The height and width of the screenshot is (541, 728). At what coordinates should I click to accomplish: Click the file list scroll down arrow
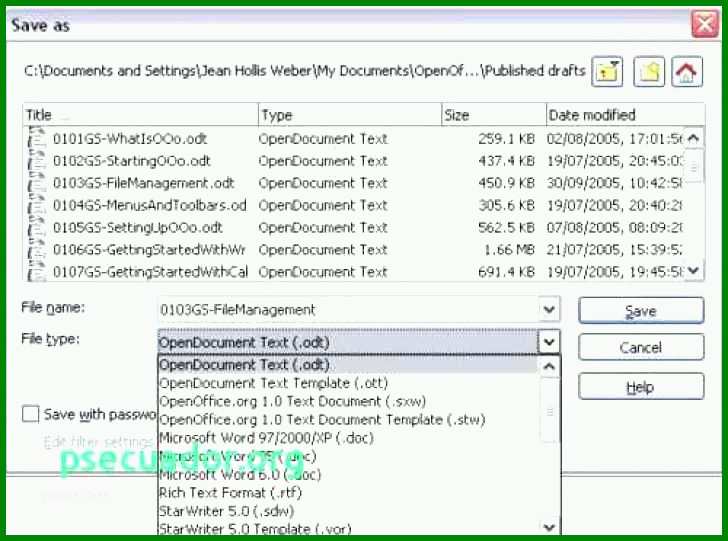[694, 270]
